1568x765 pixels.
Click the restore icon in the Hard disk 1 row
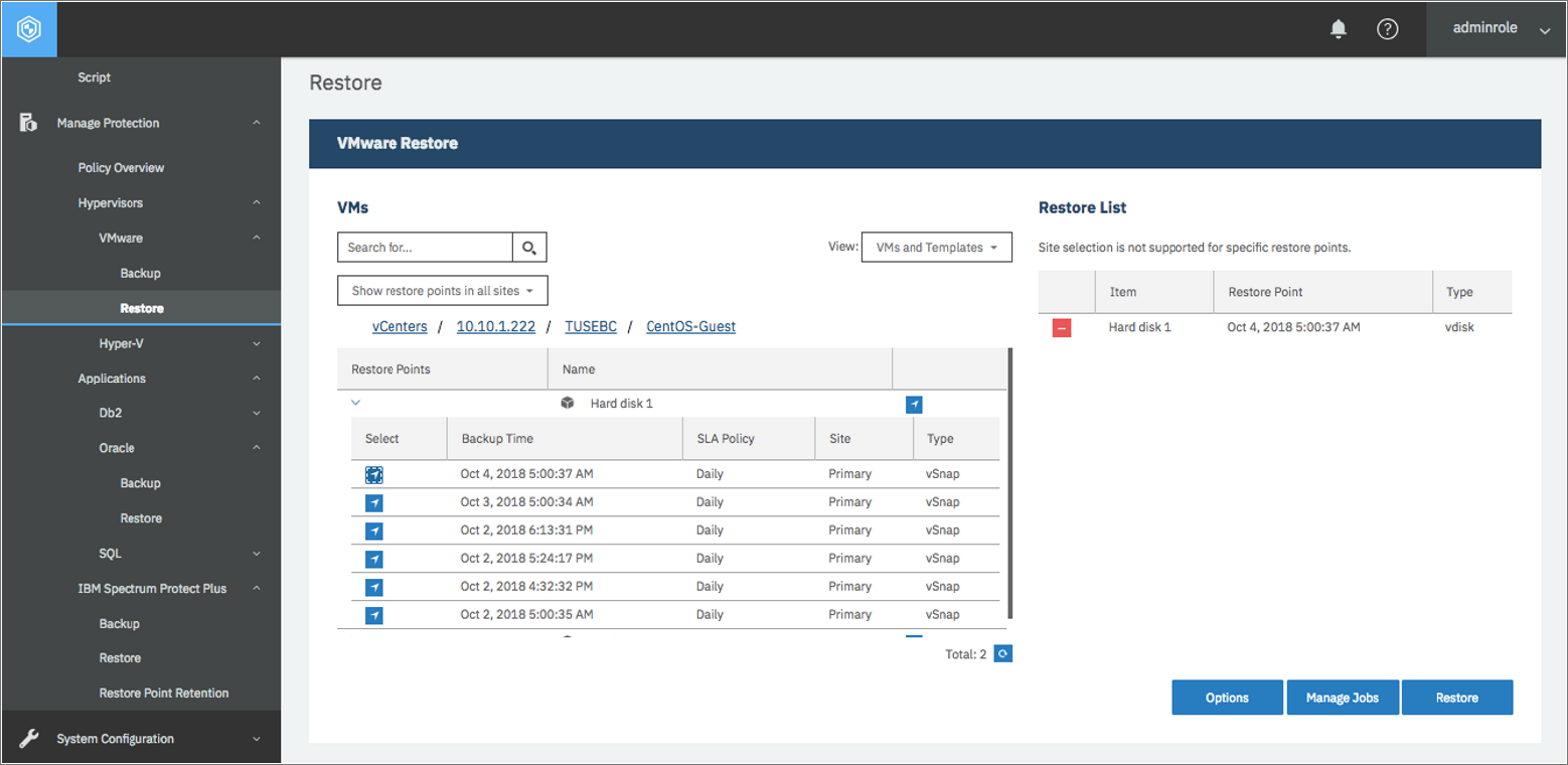(x=914, y=404)
